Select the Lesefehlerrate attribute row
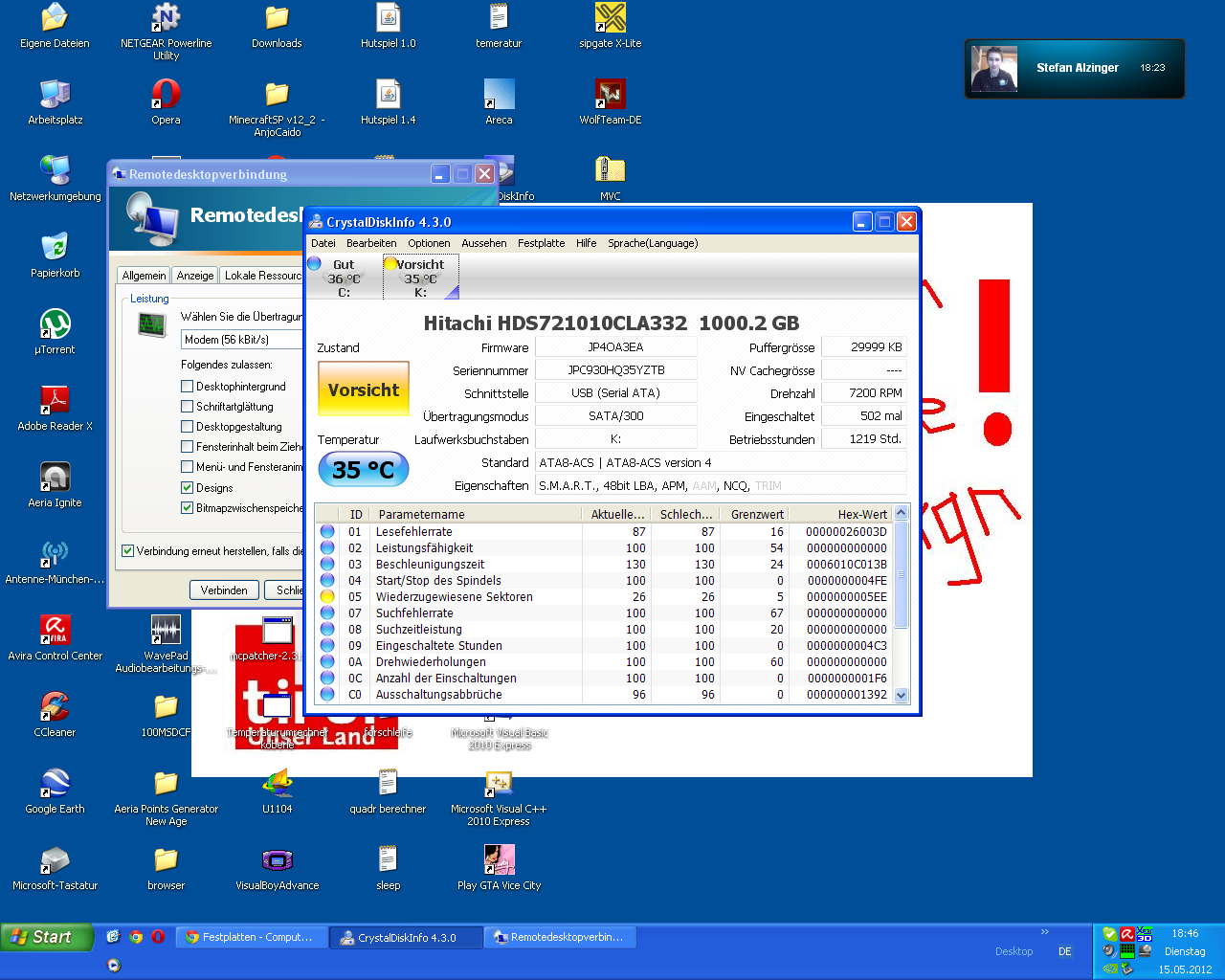The height and width of the screenshot is (980, 1225). (603, 532)
